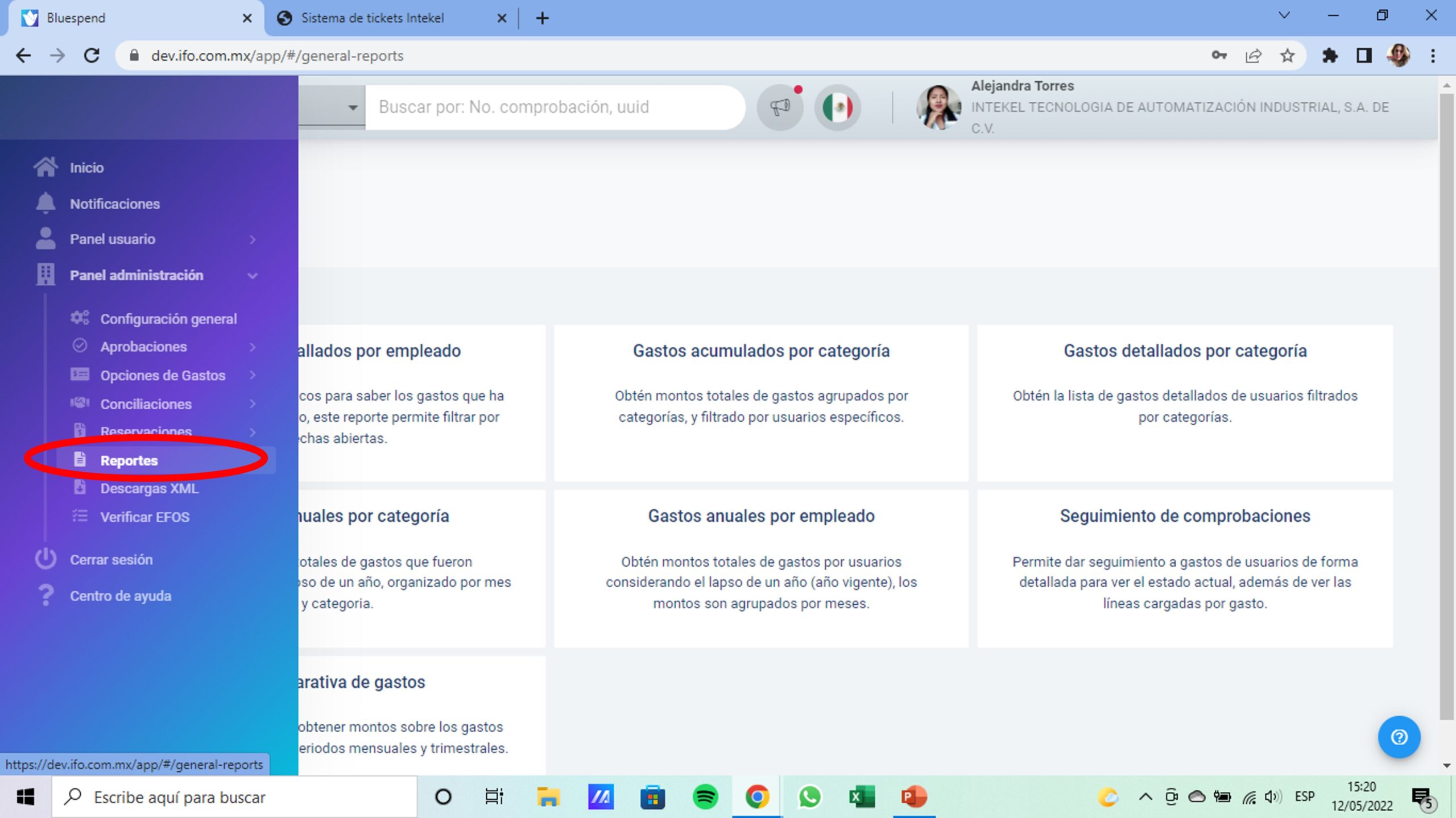
Task: Open Spotify from the taskbar
Action: (x=705, y=797)
